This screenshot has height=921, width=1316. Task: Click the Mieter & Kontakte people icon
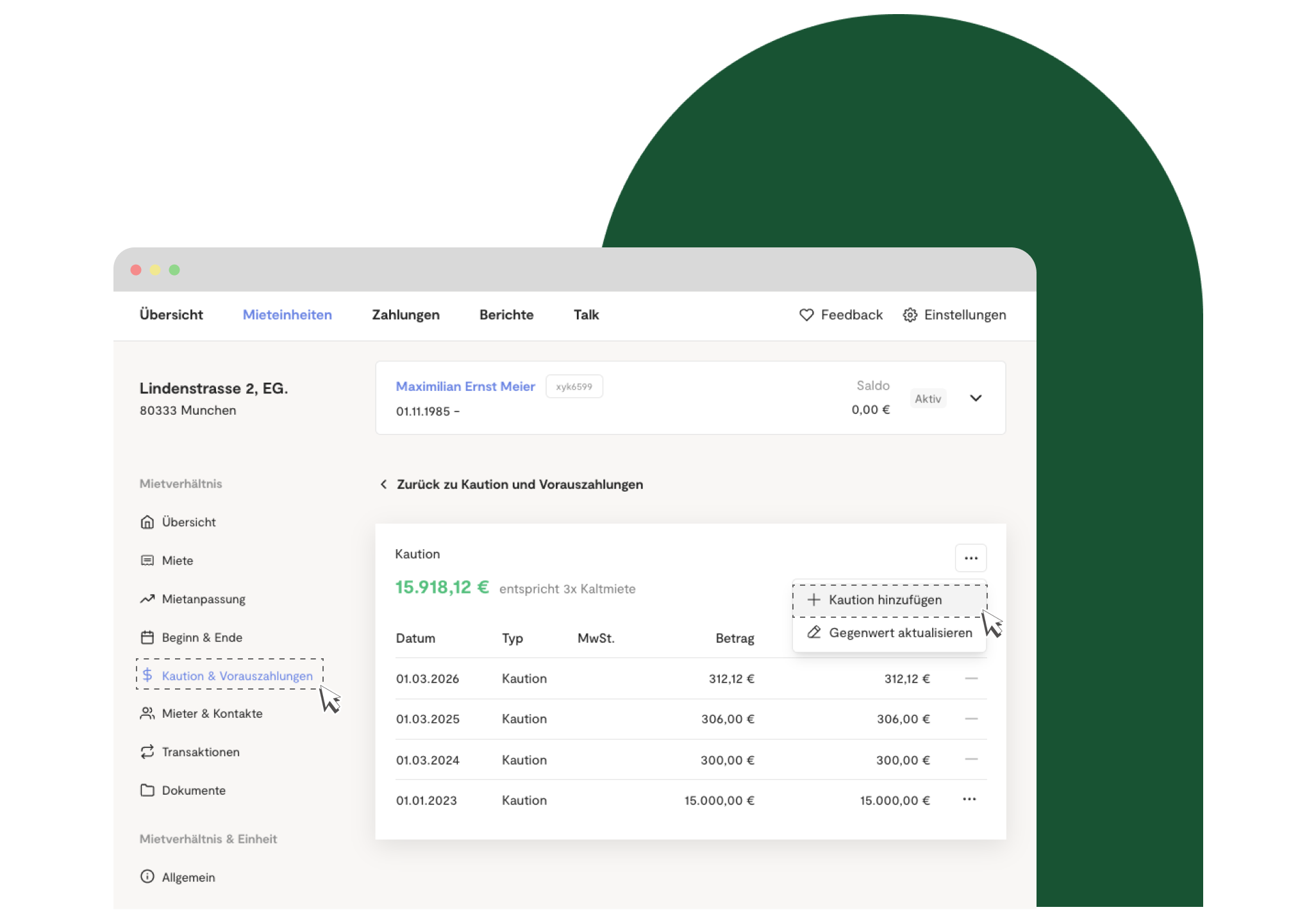point(147,713)
